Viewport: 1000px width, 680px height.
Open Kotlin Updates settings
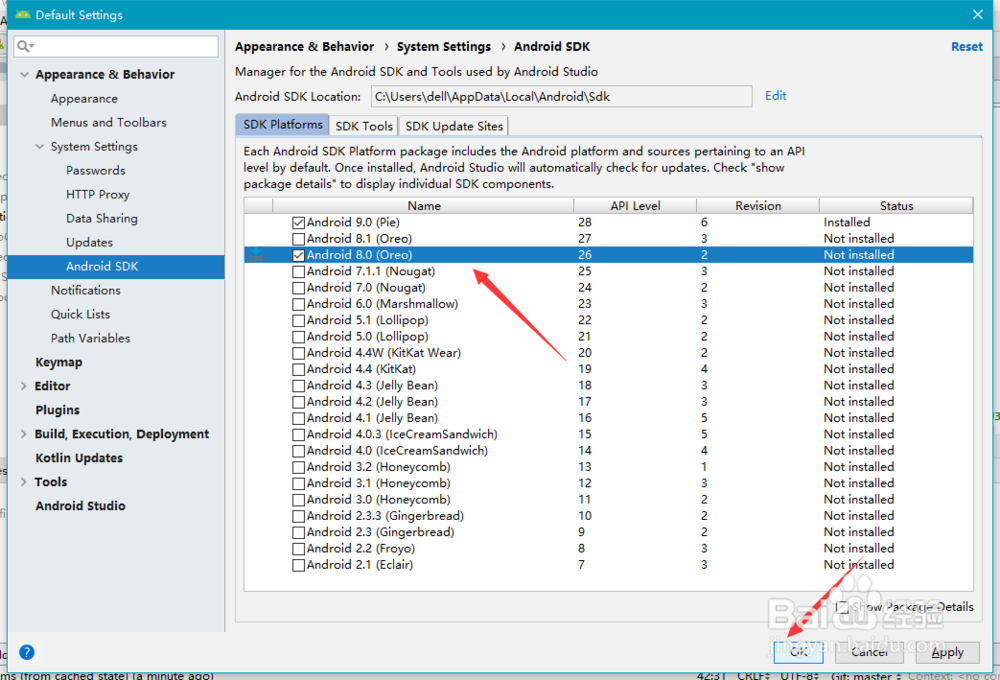79,458
